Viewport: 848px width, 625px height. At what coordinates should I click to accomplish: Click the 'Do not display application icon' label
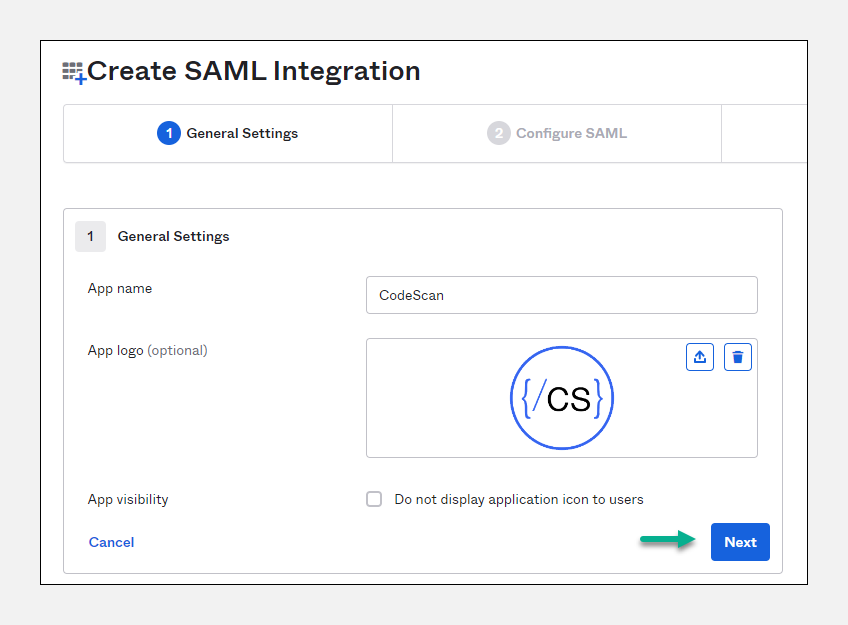[x=518, y=499]
